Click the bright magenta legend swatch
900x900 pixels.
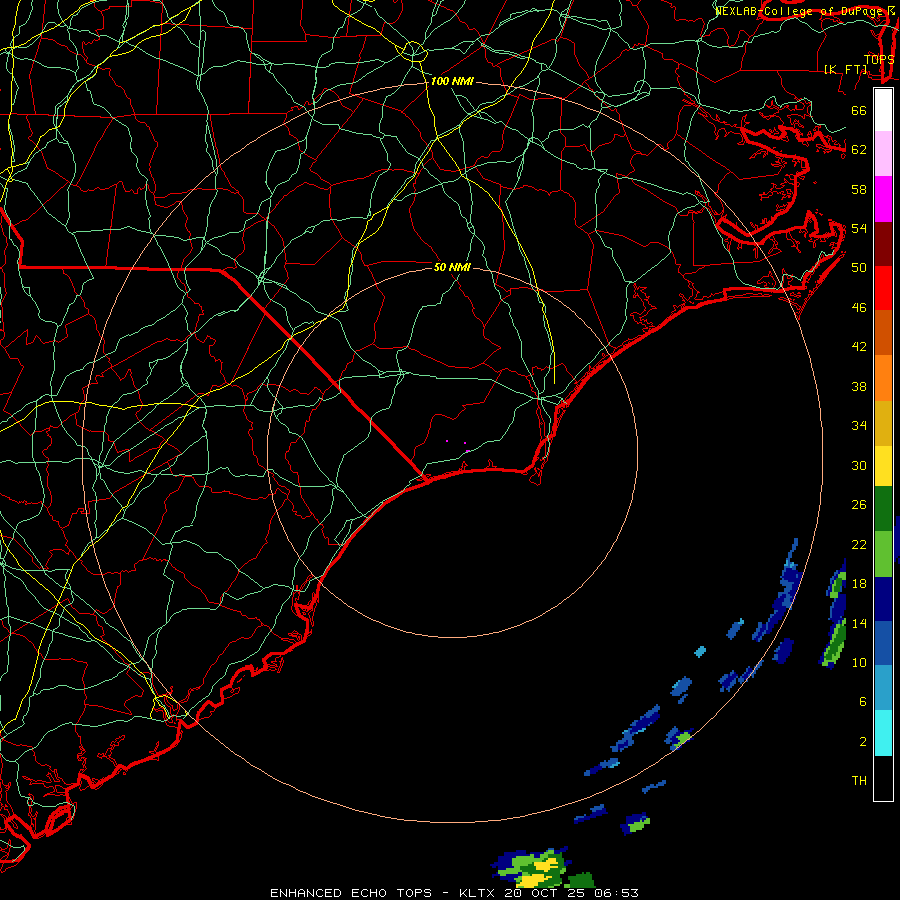point(883,199)
